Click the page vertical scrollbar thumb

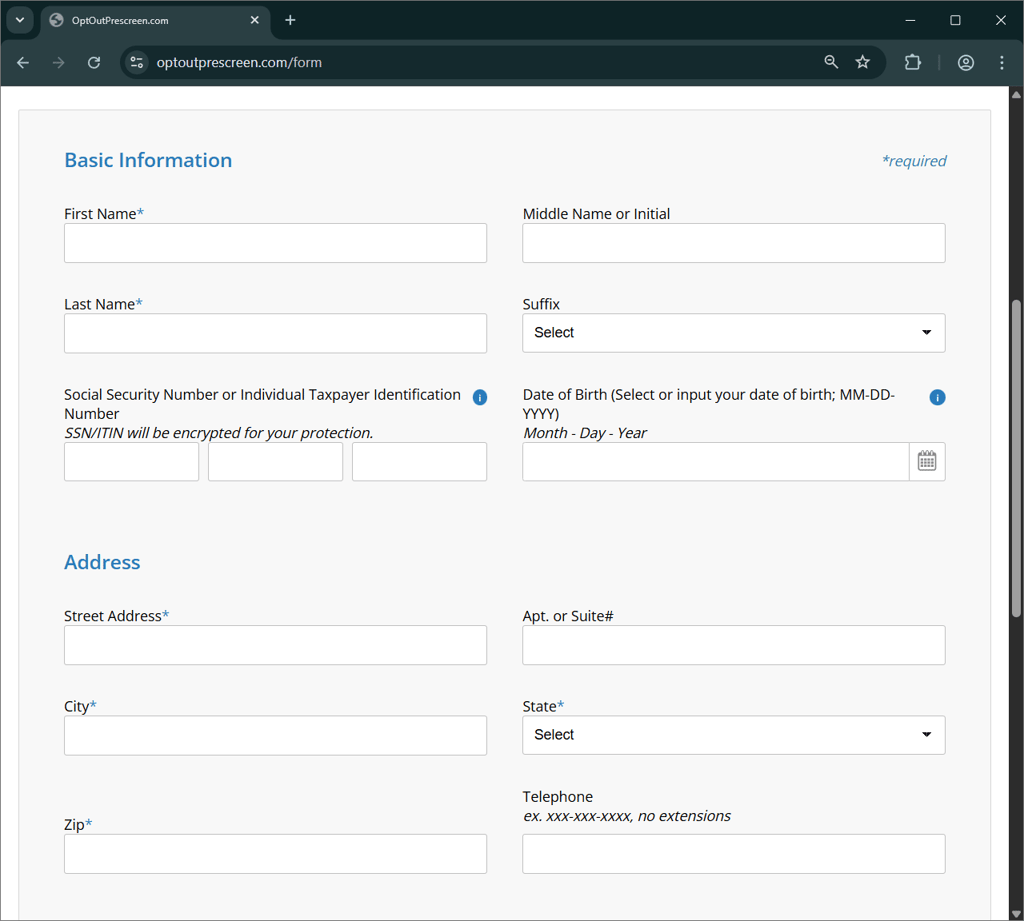(1016, 457)
